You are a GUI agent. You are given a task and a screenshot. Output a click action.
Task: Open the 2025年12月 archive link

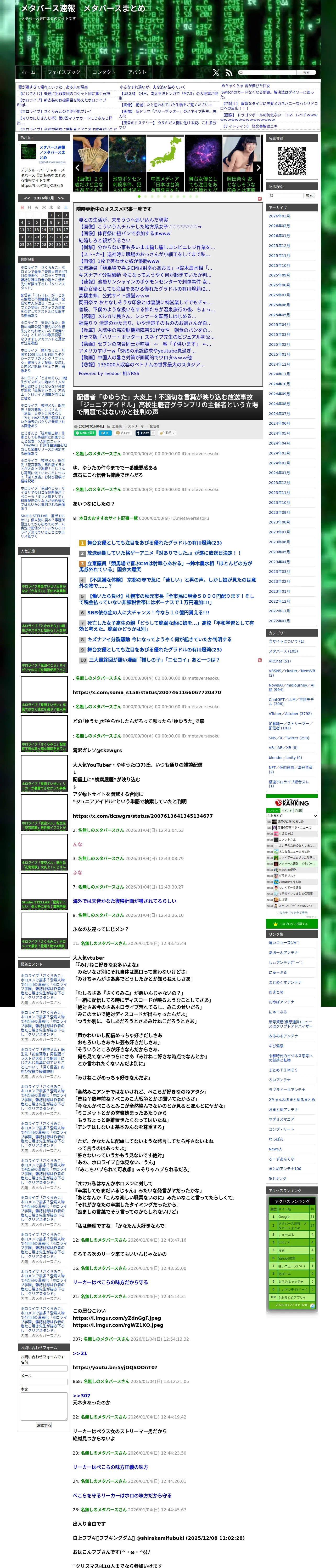click(279, 246)
